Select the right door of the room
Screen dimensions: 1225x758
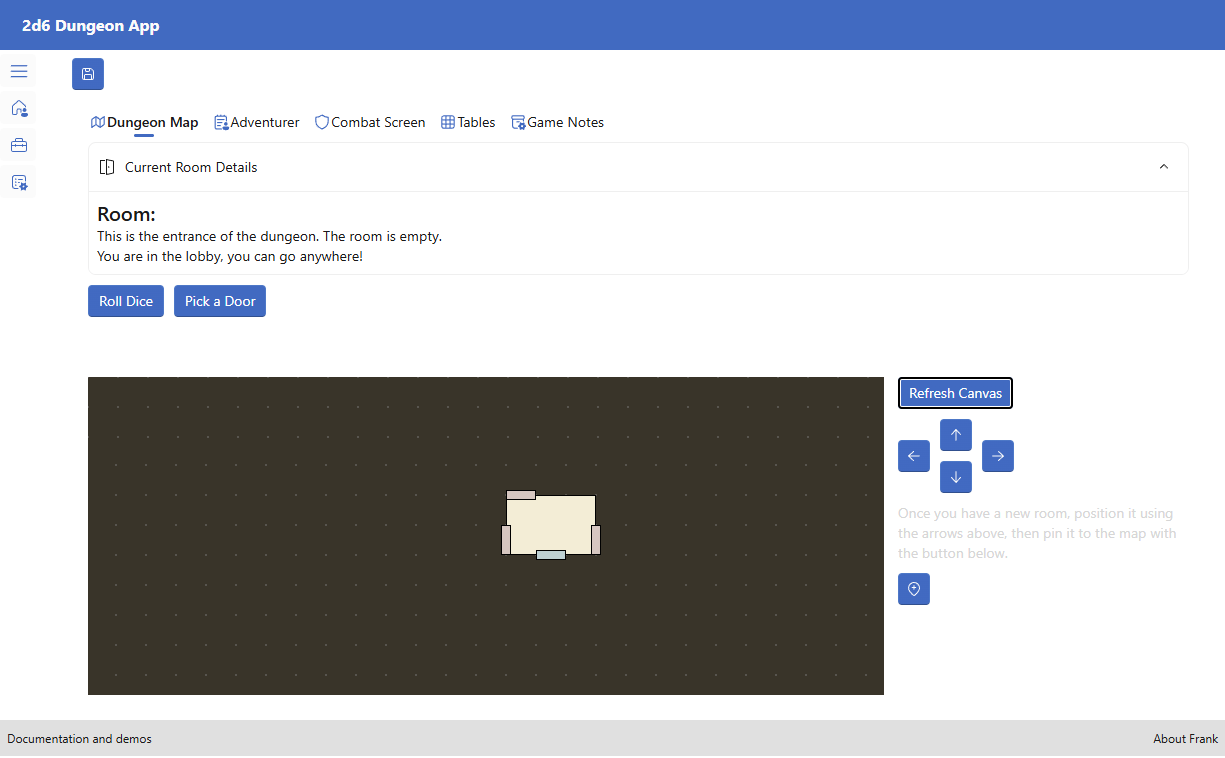tap(596, 539)
